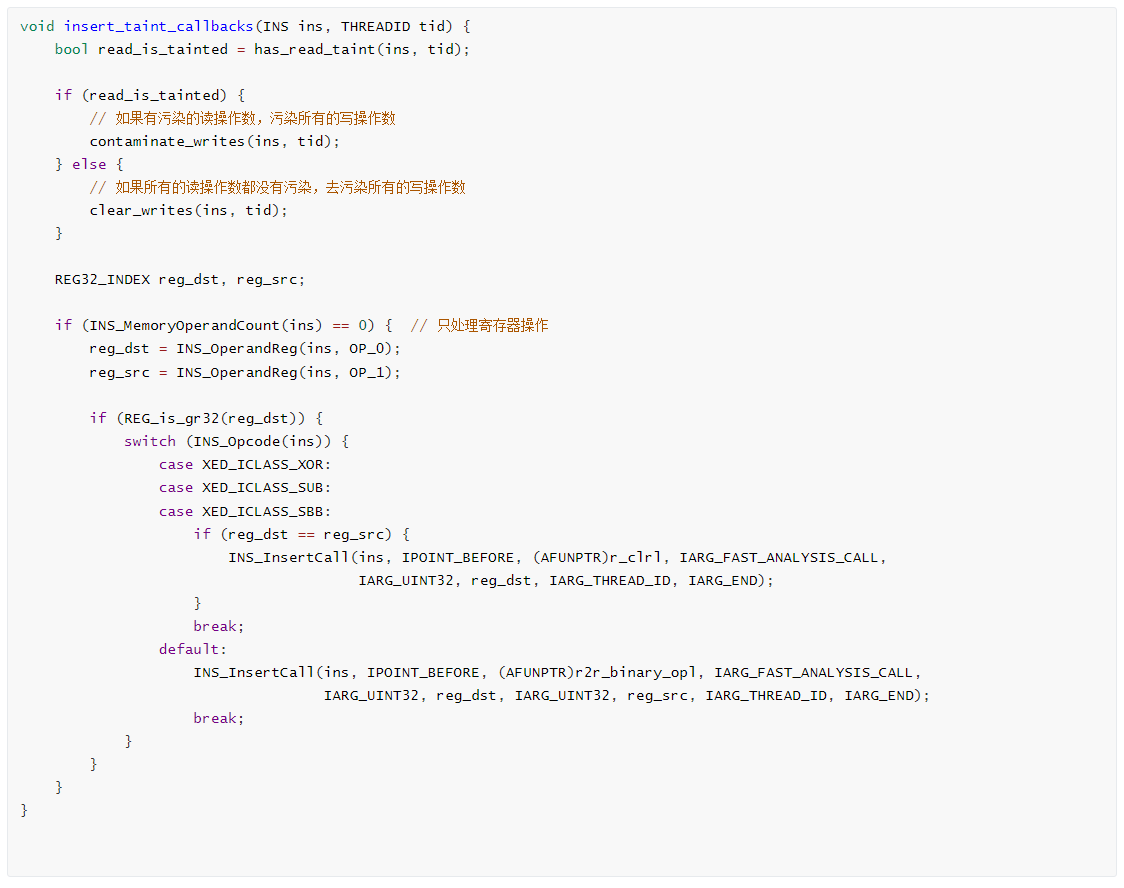Click the XED_ICLASS_SBB case label
The image size is (1124, 888).
click(x=264, y=511)
